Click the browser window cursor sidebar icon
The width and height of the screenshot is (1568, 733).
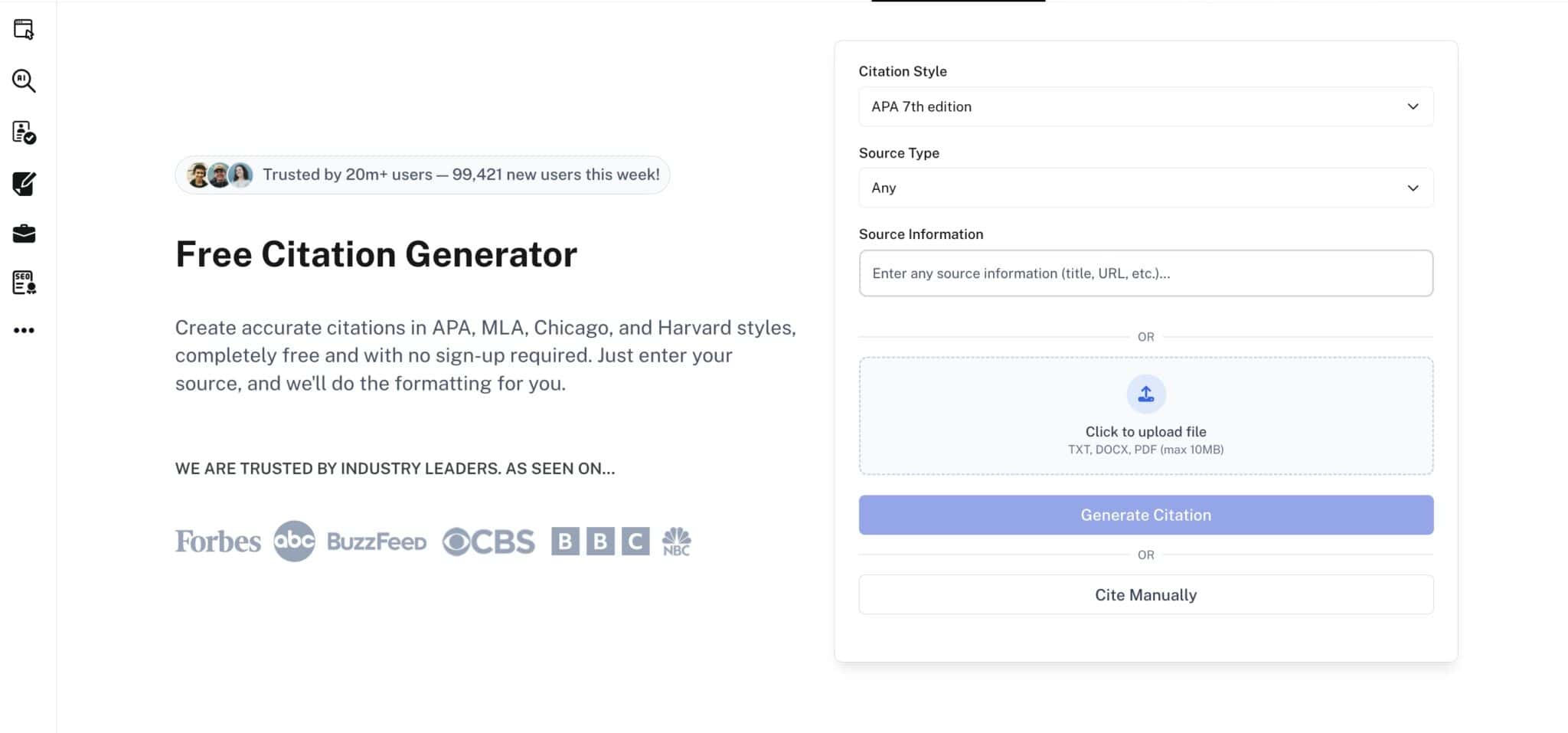24,30
